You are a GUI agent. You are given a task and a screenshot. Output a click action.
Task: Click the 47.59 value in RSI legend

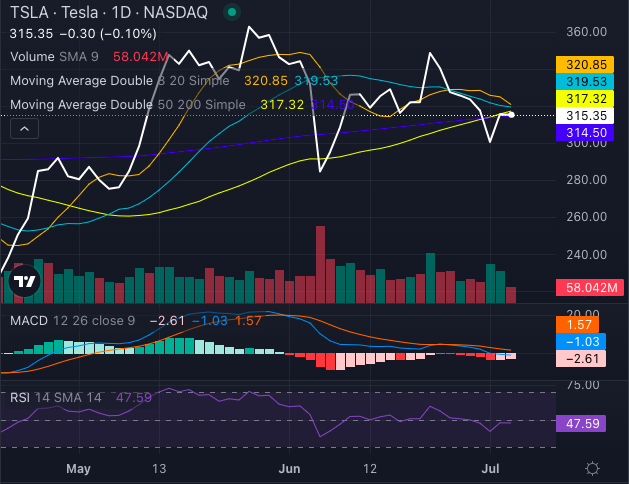pos(134,398)
